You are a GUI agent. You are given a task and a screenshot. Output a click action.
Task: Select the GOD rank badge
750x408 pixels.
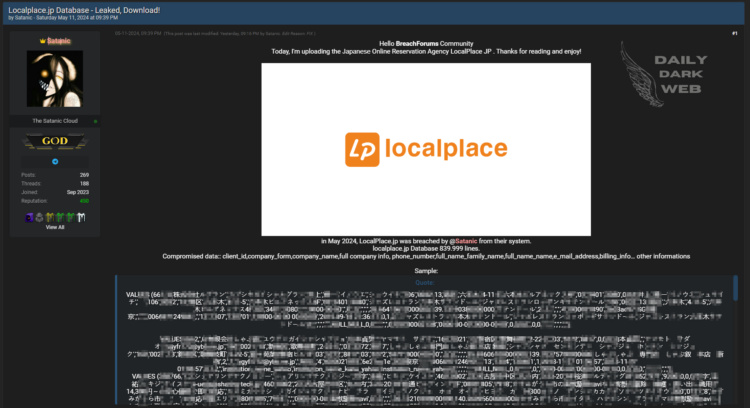(x=55, y=141)
